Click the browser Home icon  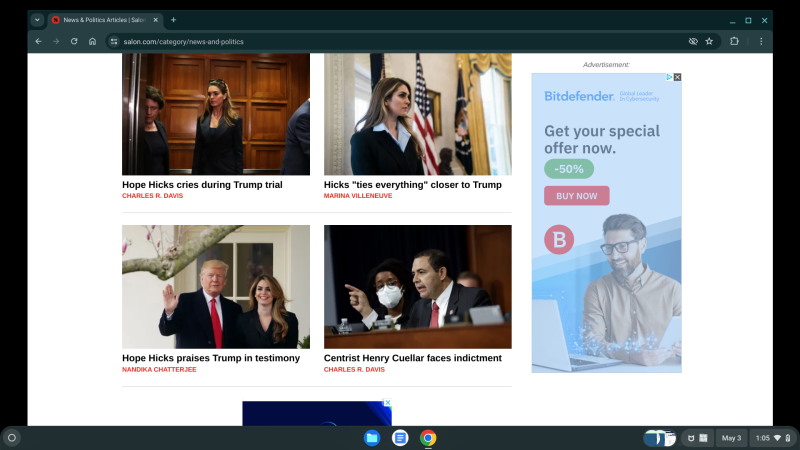[x=92, y=41]
